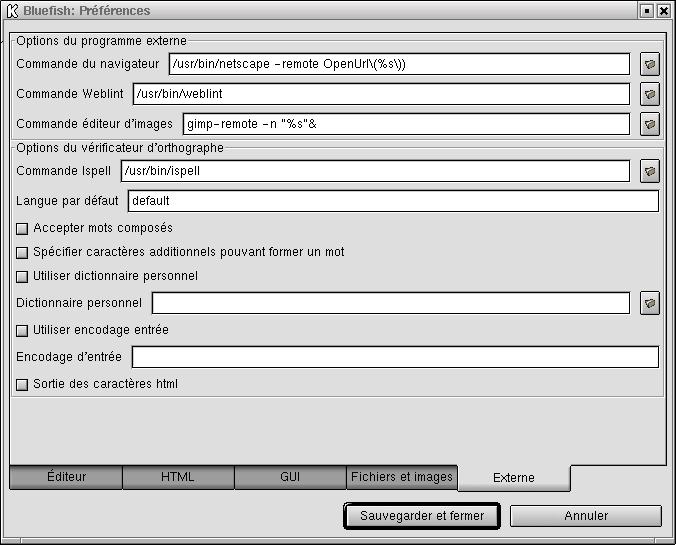Open file browser for Commande éditeur d'images
The height and width of the screenshot is (545, 676).
coord(650,125)
